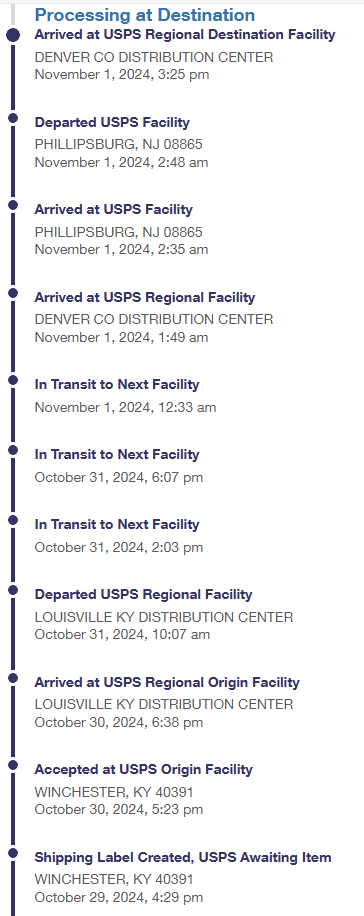
Task: Select marker for Arrived at USPS Regional Facility
Action: 13,293
